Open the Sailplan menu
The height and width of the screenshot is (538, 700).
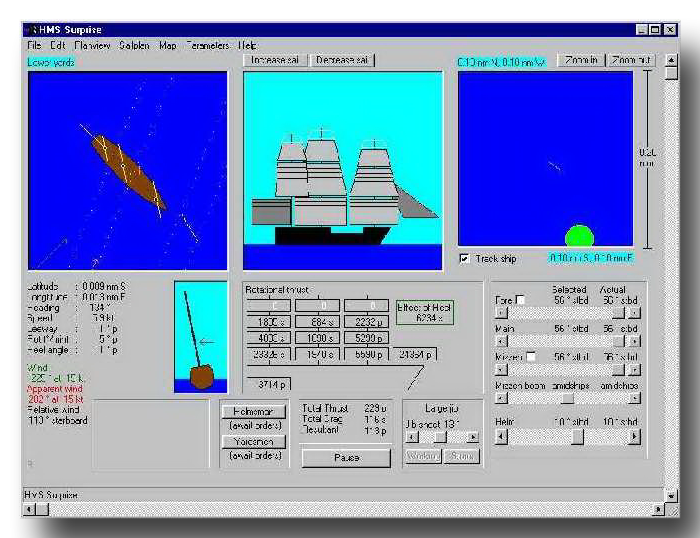click(x=134, y=46)
